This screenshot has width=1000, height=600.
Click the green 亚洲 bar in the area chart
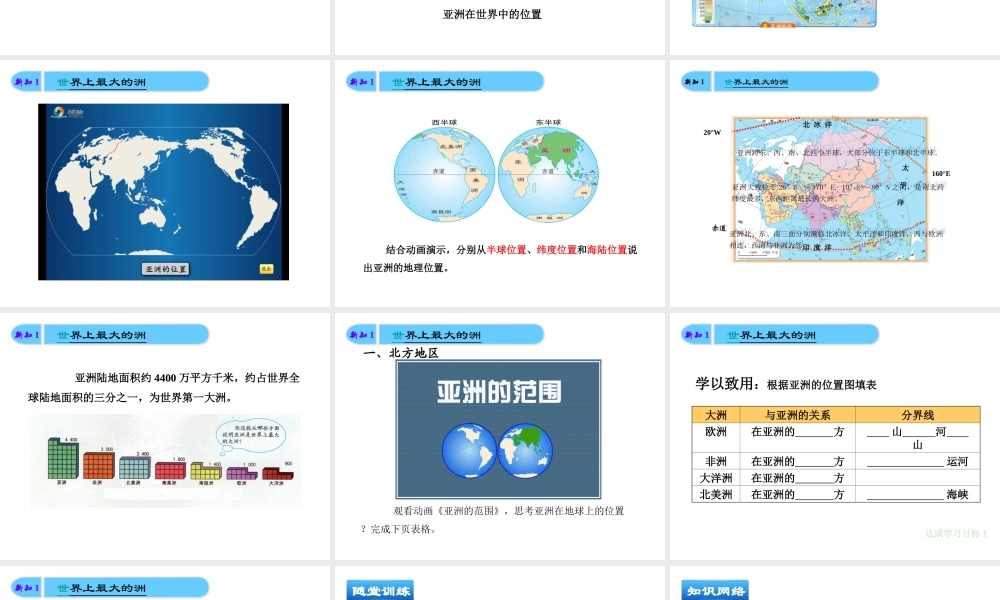point(62,461)
